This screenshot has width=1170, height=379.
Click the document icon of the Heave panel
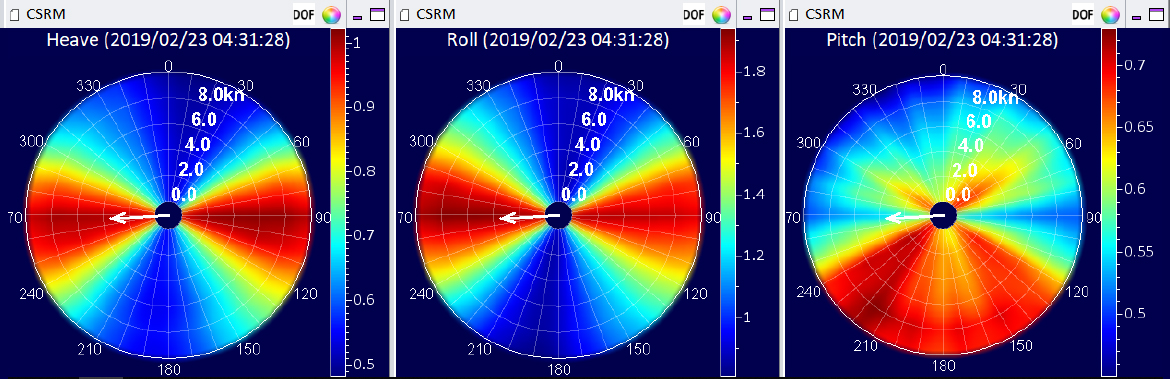coord(14,14)
